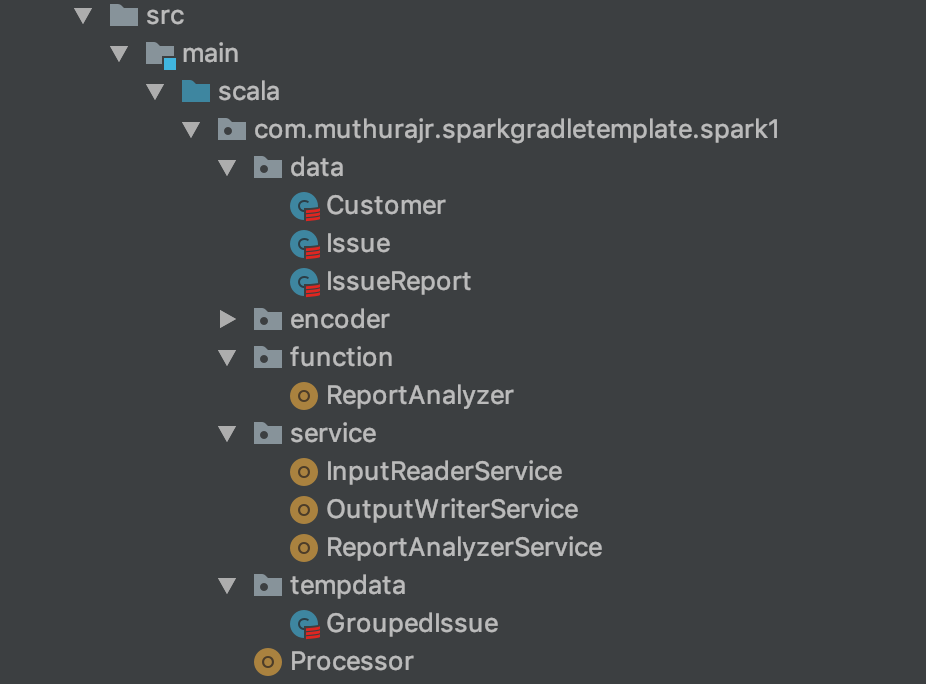926x684 pixels.
Task: Click the Scala object icon for Processor
Action: 266,661
